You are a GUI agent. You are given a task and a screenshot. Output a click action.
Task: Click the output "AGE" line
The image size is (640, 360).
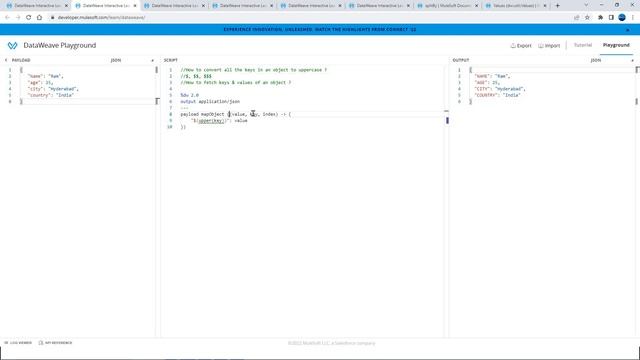click(x=487, y=82)
